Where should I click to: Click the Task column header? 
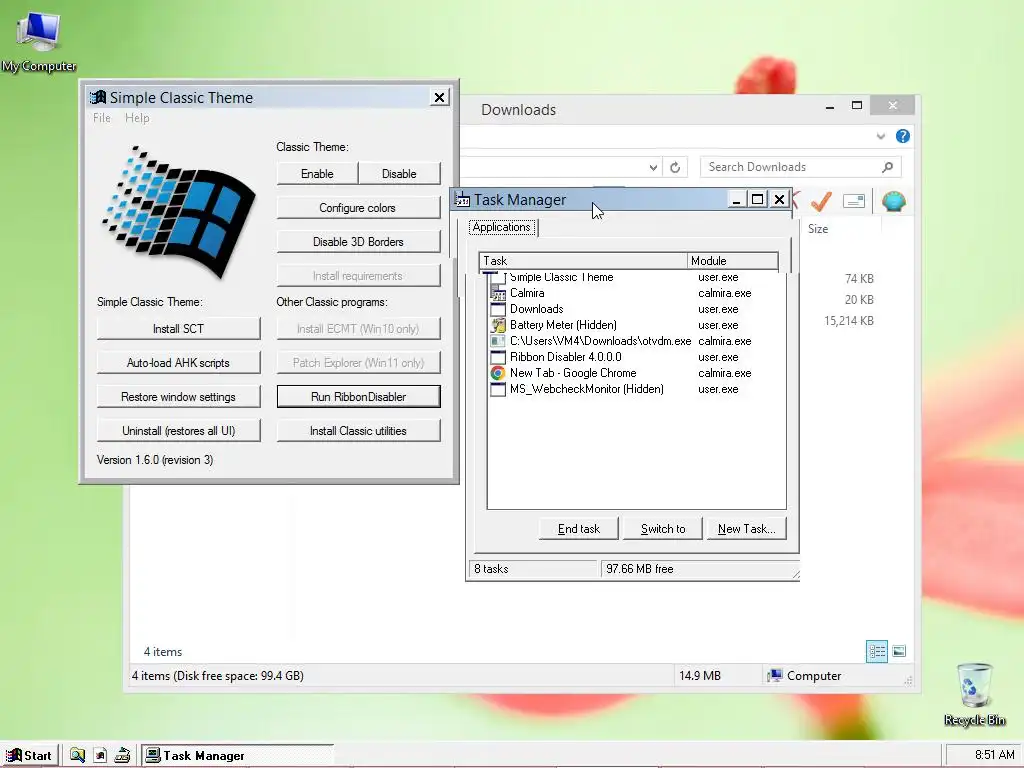click(583, 261)
